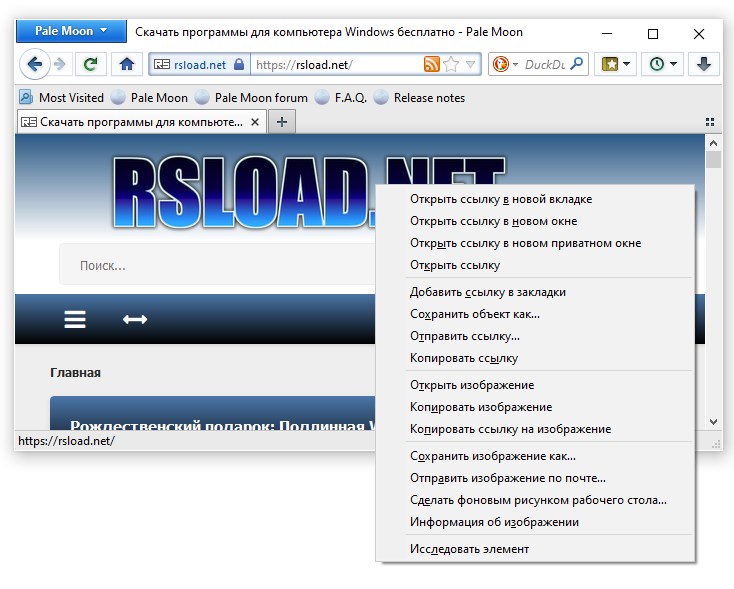This screenshot has height=589, width=734.
Task: Open the Pale Moon application menu dropdown
Action: (x=71, y=31)
